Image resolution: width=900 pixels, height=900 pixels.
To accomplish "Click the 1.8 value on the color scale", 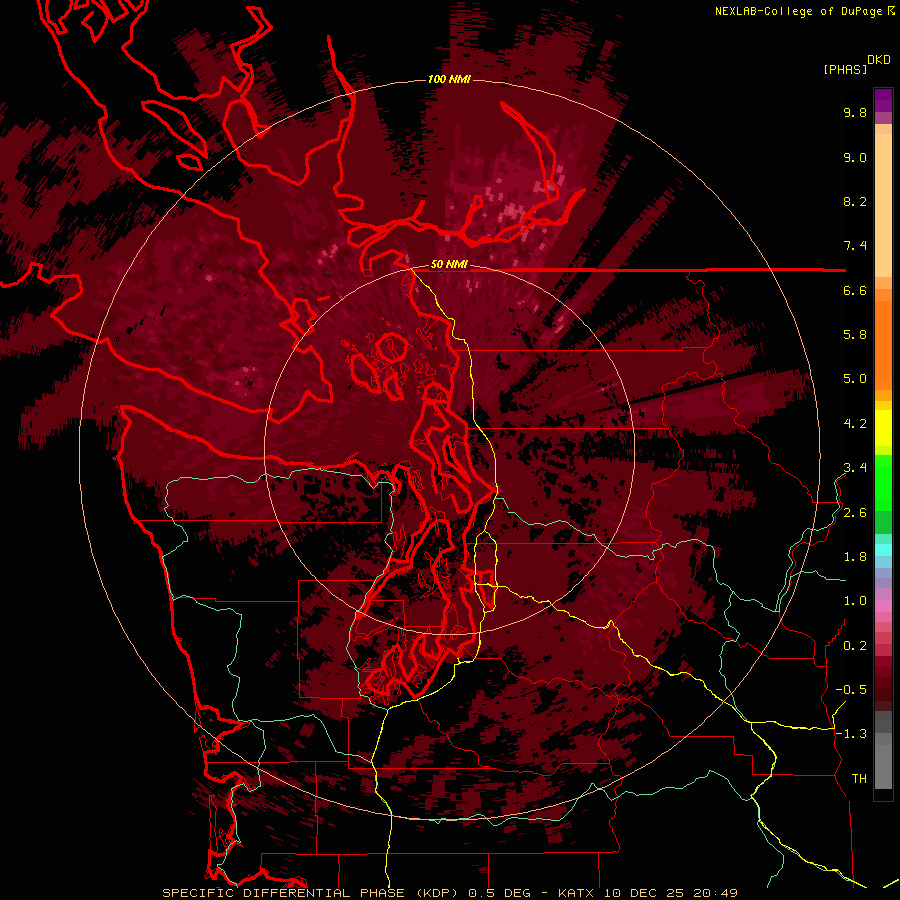I will click(855, 557).
